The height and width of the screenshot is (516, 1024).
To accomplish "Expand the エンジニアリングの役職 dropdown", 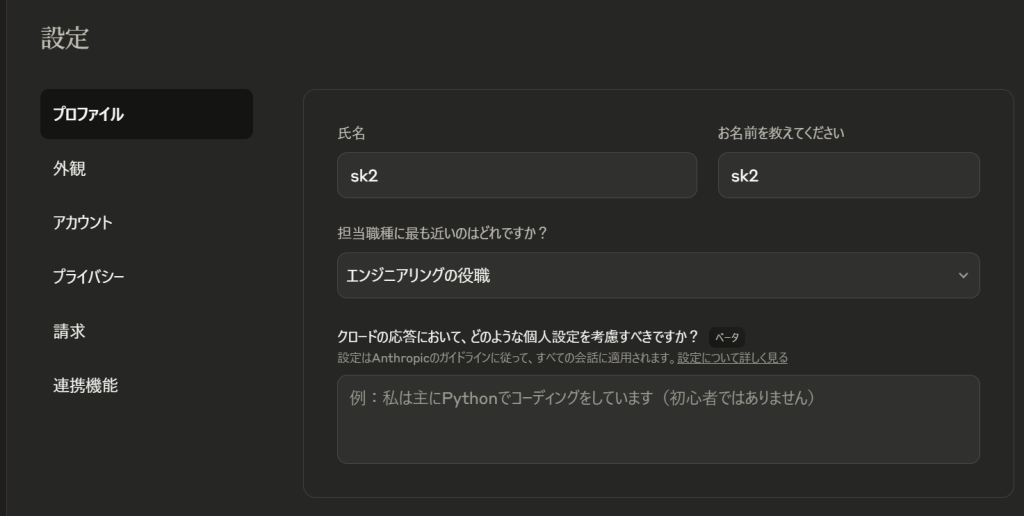I will click(x=658, y=276).
